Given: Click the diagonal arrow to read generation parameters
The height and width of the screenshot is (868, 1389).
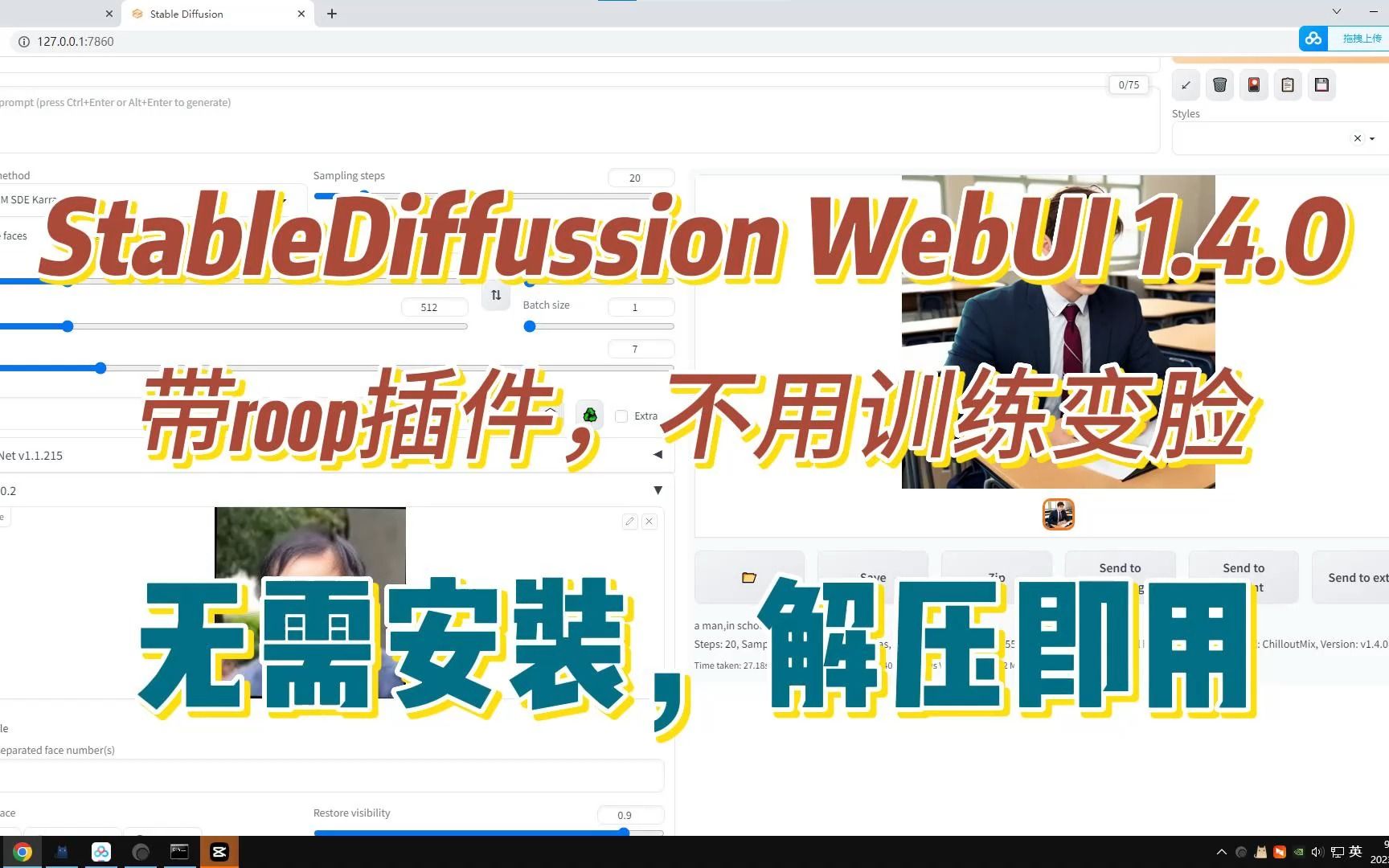Looking at the screenshot, I should tap(1186, 84).
